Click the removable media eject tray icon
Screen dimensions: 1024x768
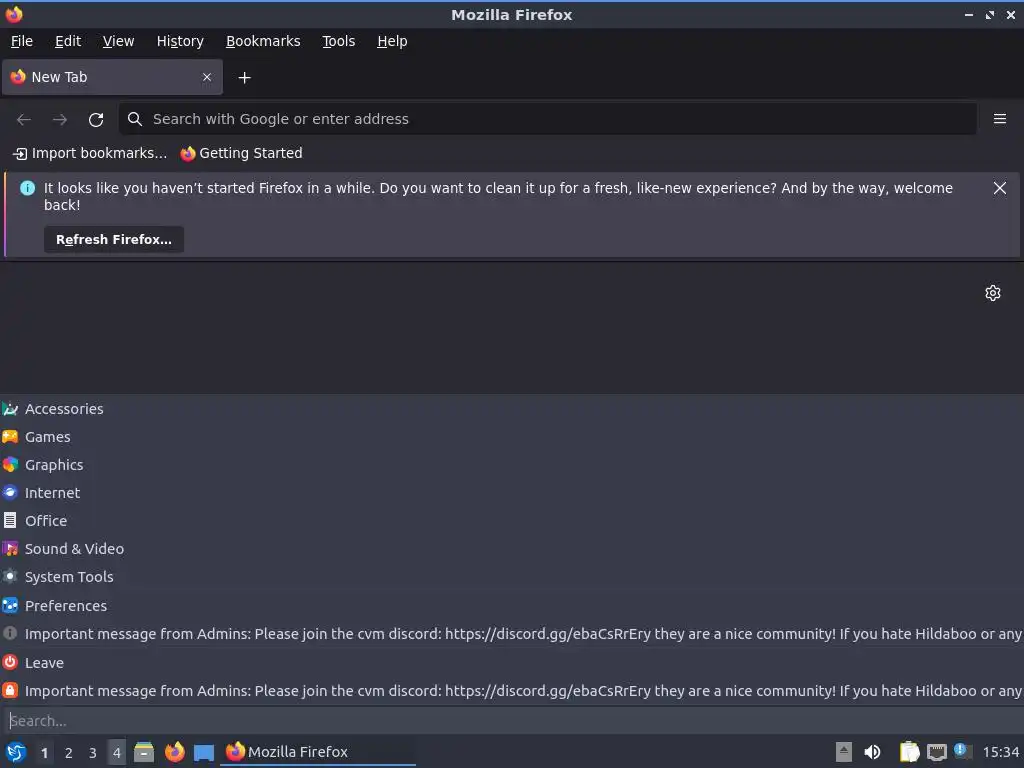pyautogui.click(x=844, y=752)
